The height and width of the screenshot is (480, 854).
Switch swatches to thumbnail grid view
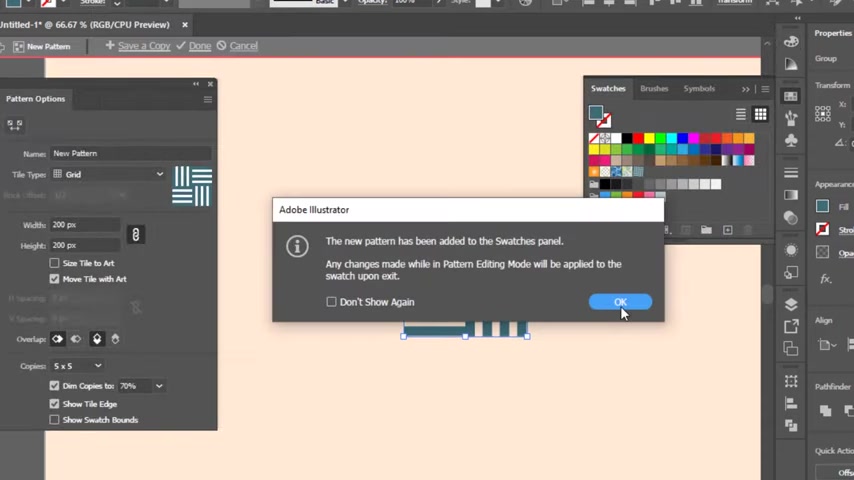[760, 114]
